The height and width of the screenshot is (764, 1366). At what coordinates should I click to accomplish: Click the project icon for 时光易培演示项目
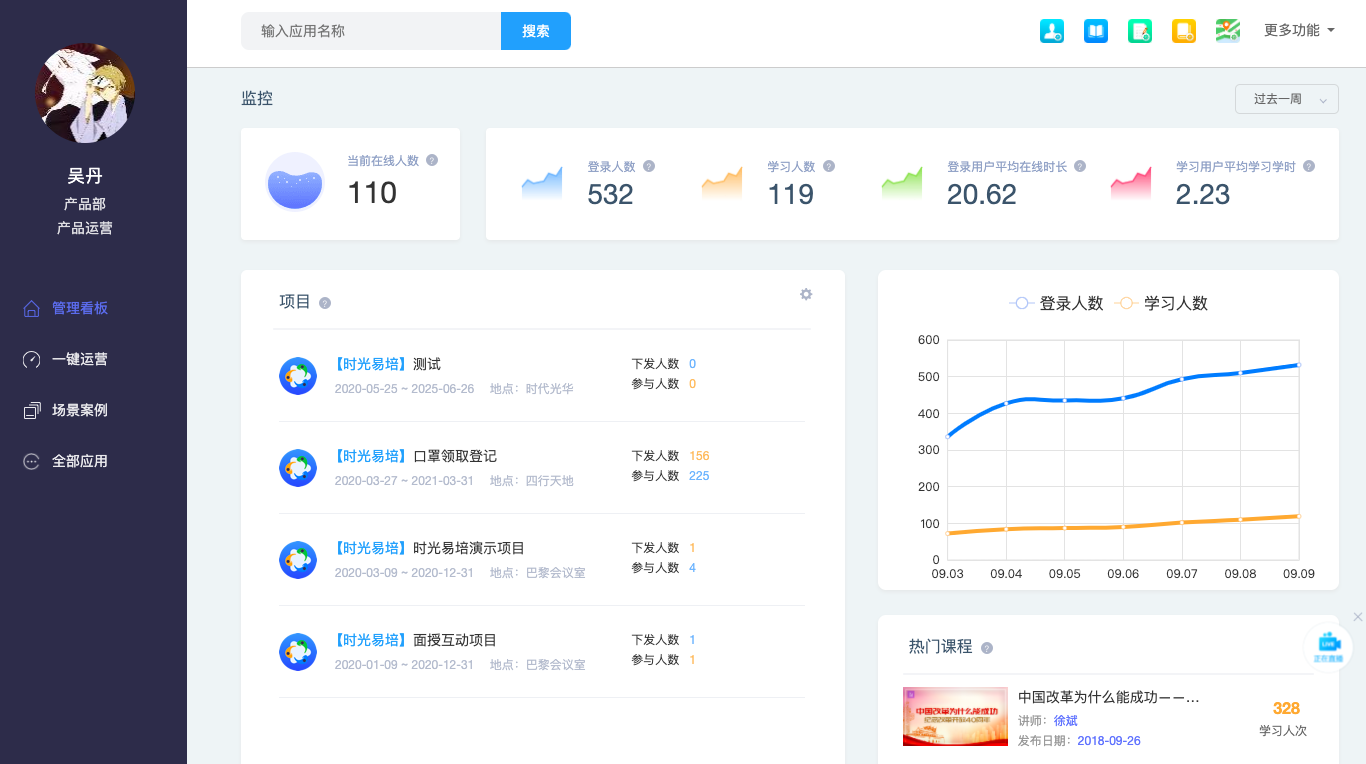(x=298, y=559)
